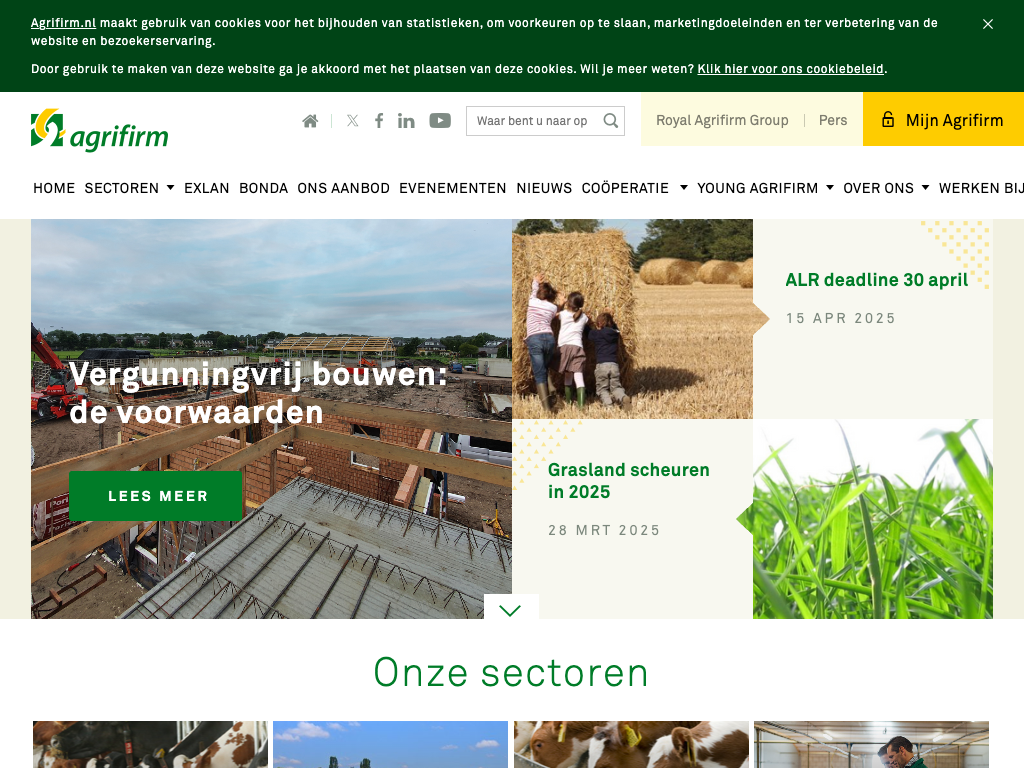1024x768 pixels.
Task: Open the Facebook social icon
Action: click(x=379, y=121)
